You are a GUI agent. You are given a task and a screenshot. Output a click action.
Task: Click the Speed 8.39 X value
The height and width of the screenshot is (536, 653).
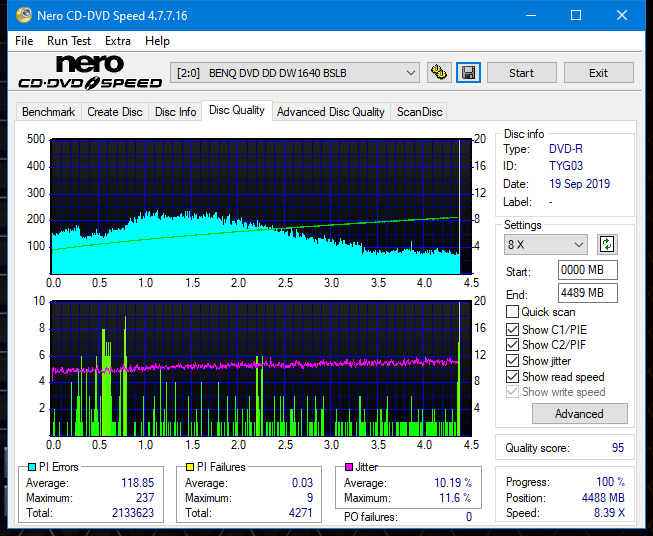[609, 513]
